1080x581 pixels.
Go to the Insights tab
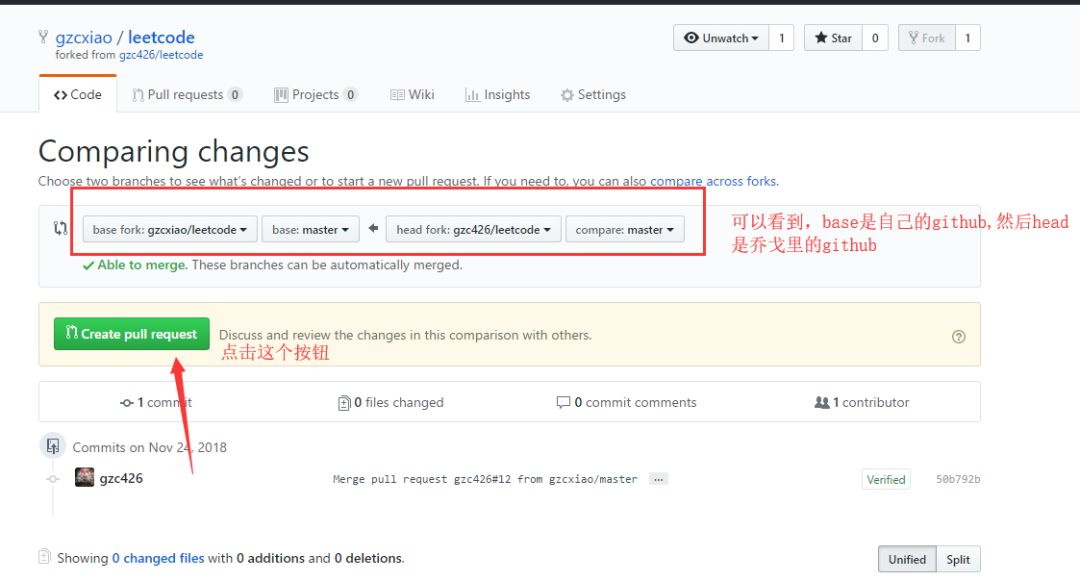[497, 94]
